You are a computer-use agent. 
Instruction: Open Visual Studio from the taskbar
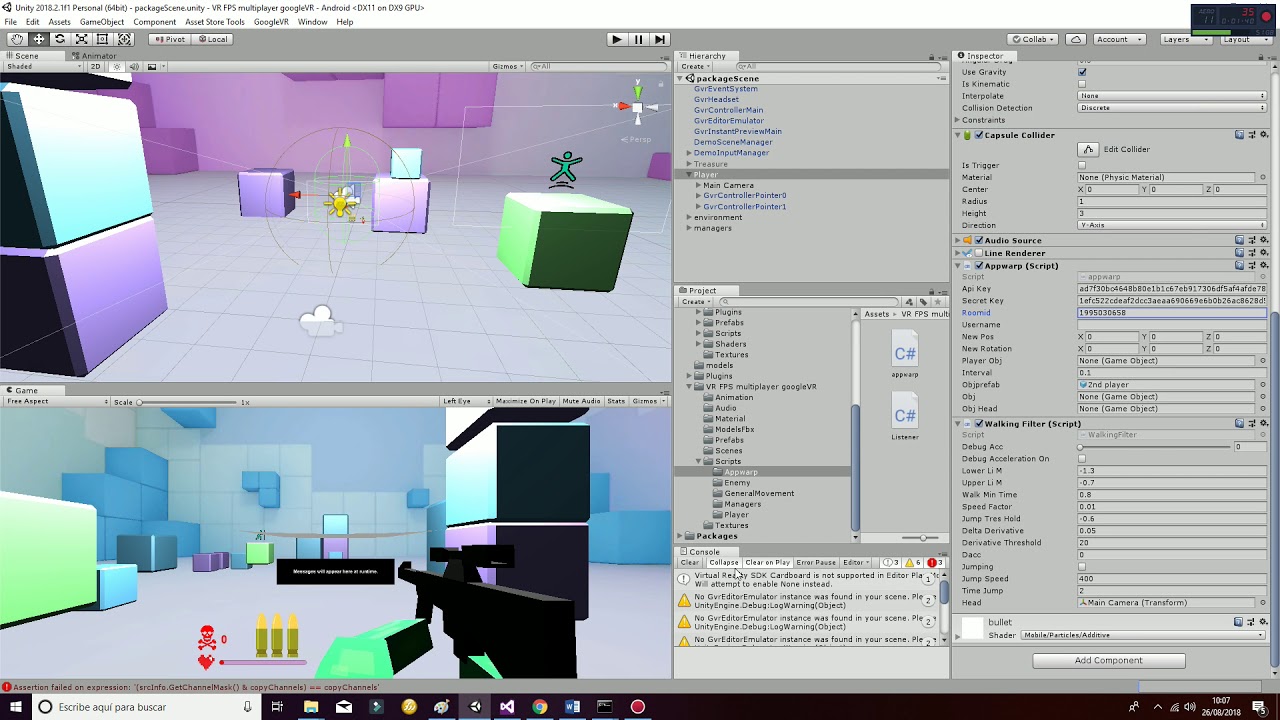pos(507,707)
